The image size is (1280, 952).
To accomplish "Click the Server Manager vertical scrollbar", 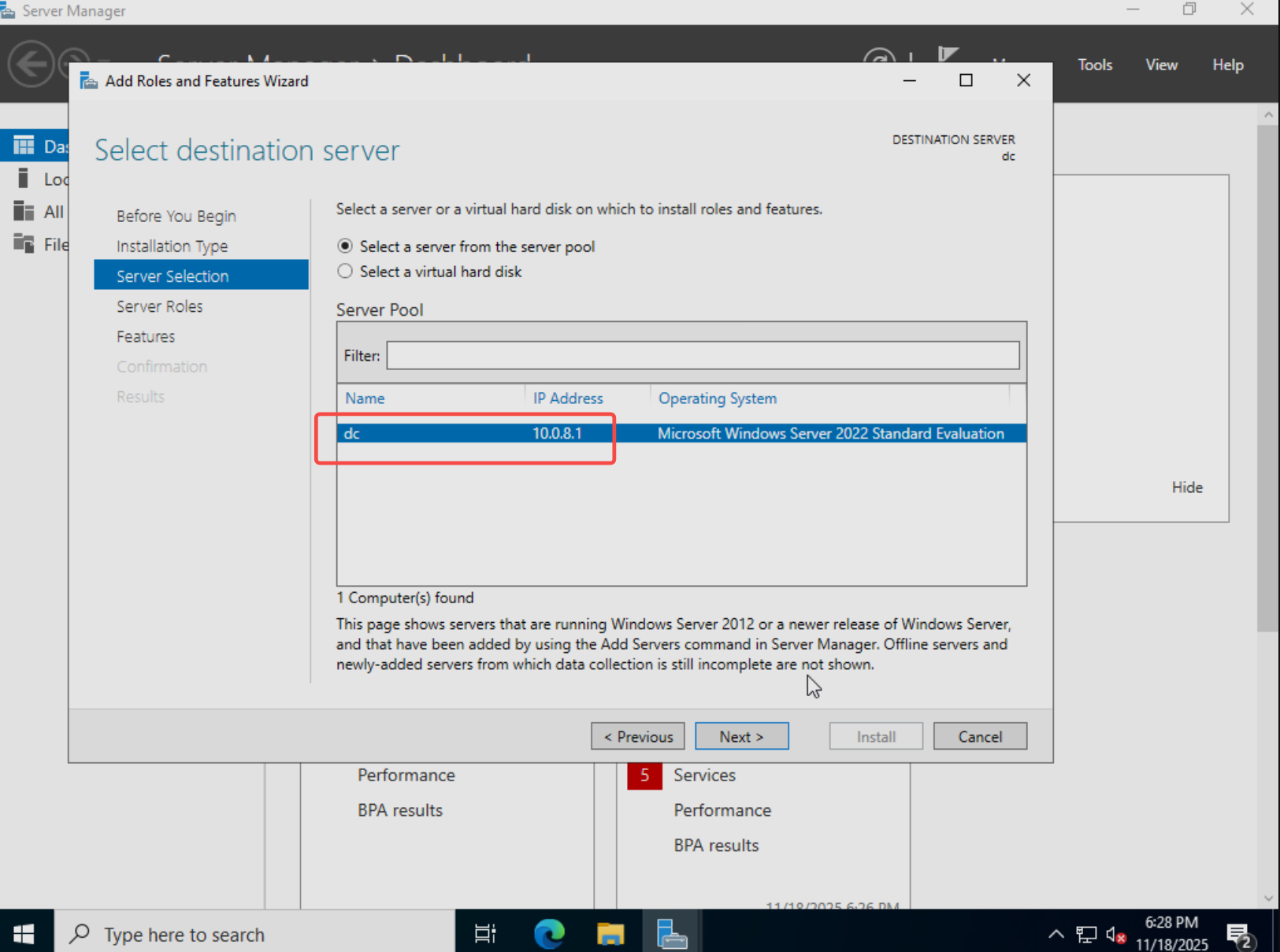I will [x=1267, y=378].
